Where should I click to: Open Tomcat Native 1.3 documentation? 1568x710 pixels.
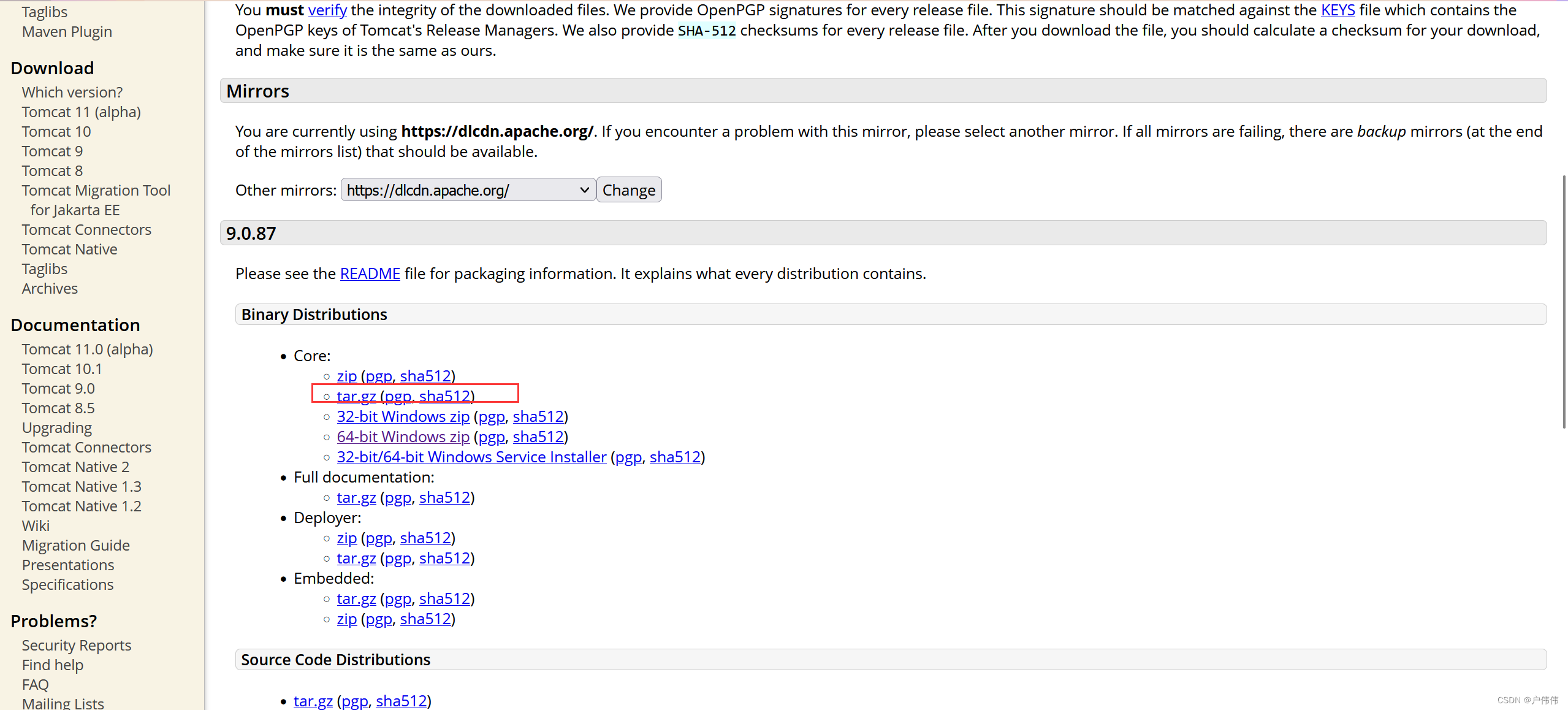(x=82, y=486)
